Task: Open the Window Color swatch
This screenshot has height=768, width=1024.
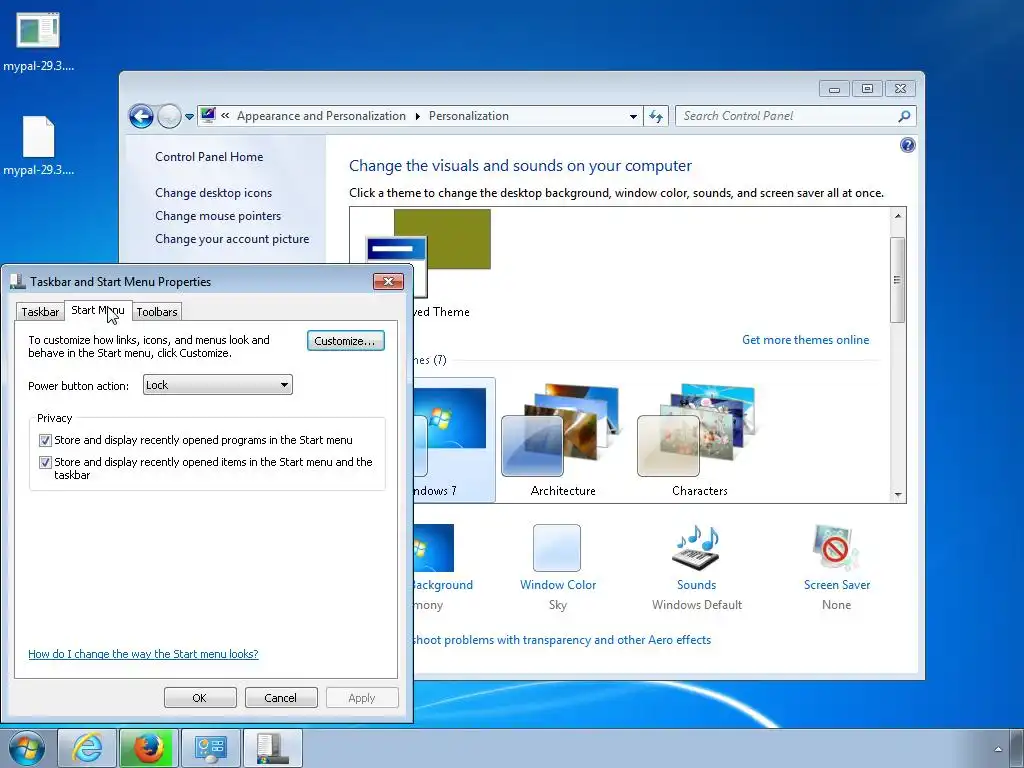Action: pyautogui.click(x=556, y=548)
